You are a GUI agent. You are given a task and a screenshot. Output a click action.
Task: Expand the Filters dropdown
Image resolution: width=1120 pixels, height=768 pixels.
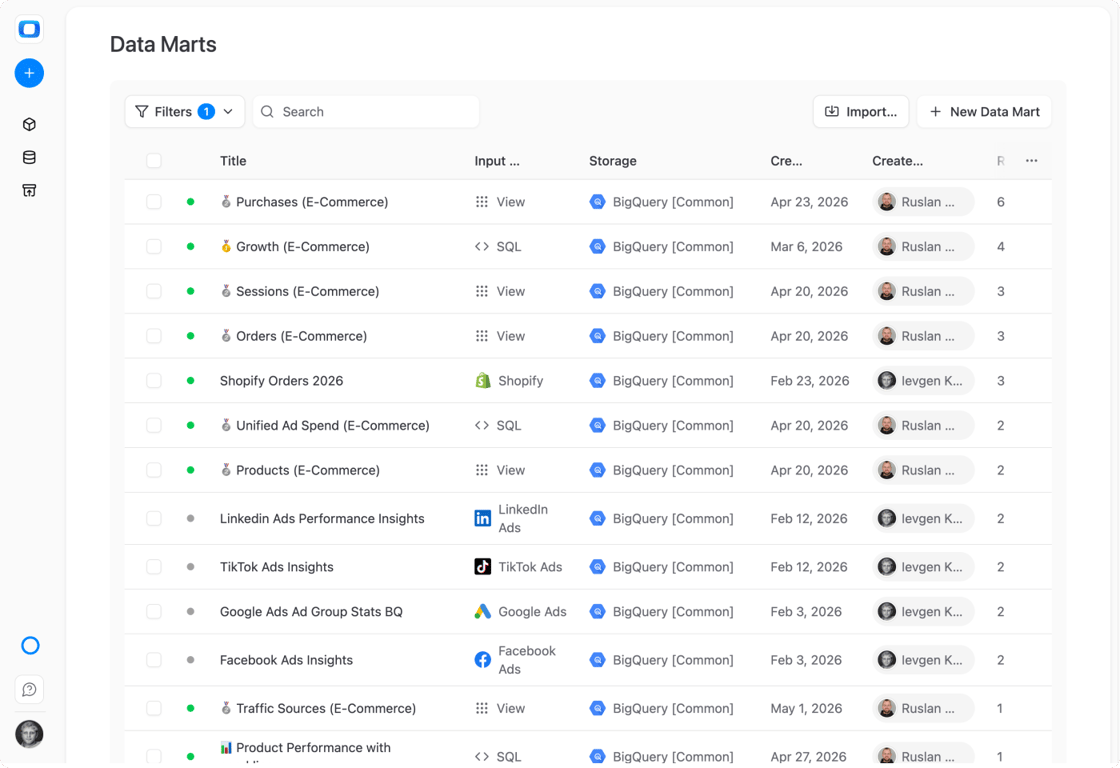185,111
